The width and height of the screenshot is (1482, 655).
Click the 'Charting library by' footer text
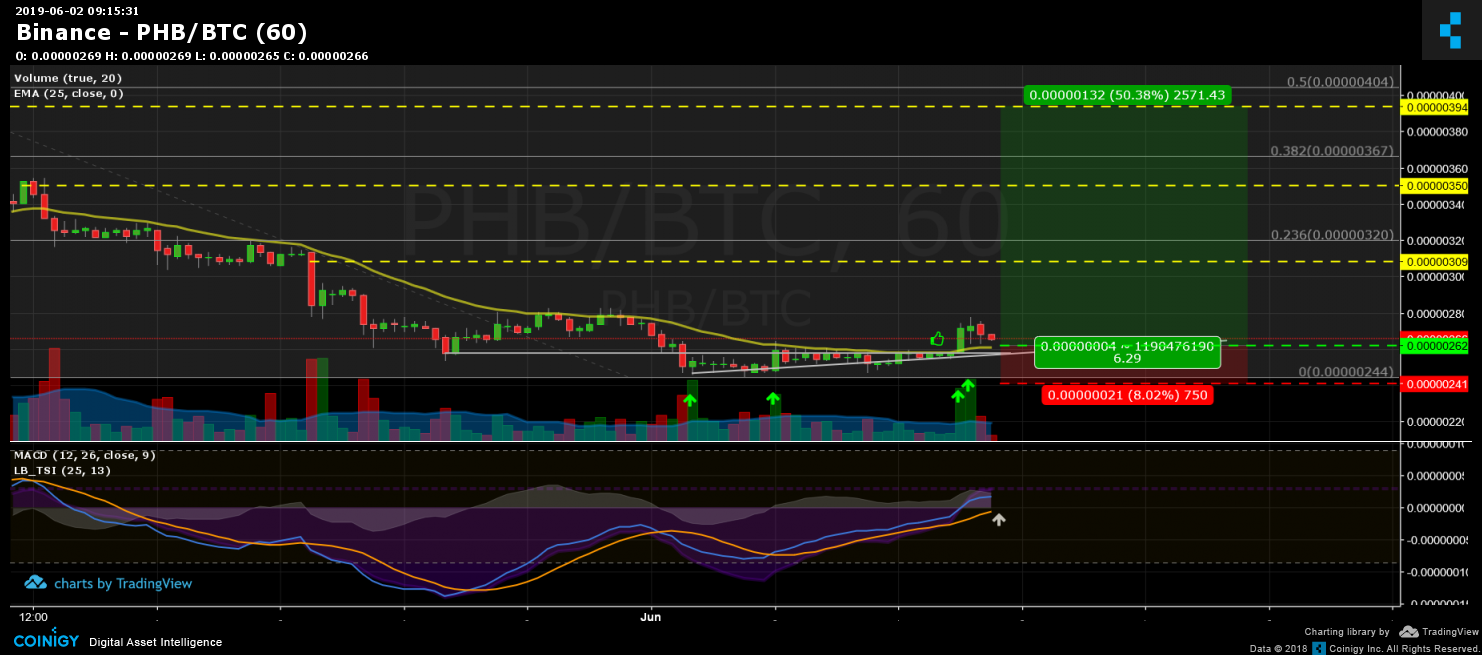(x=1347, y=632)
